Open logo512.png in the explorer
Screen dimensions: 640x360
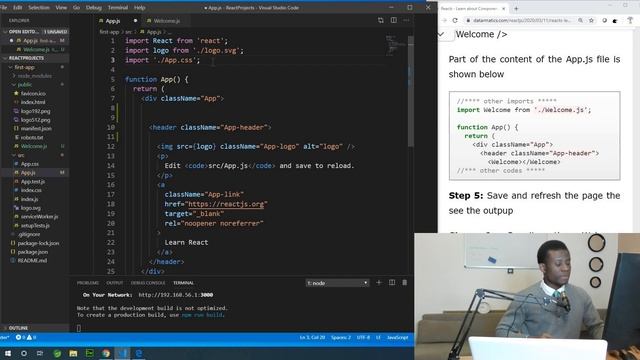[35, 120]
